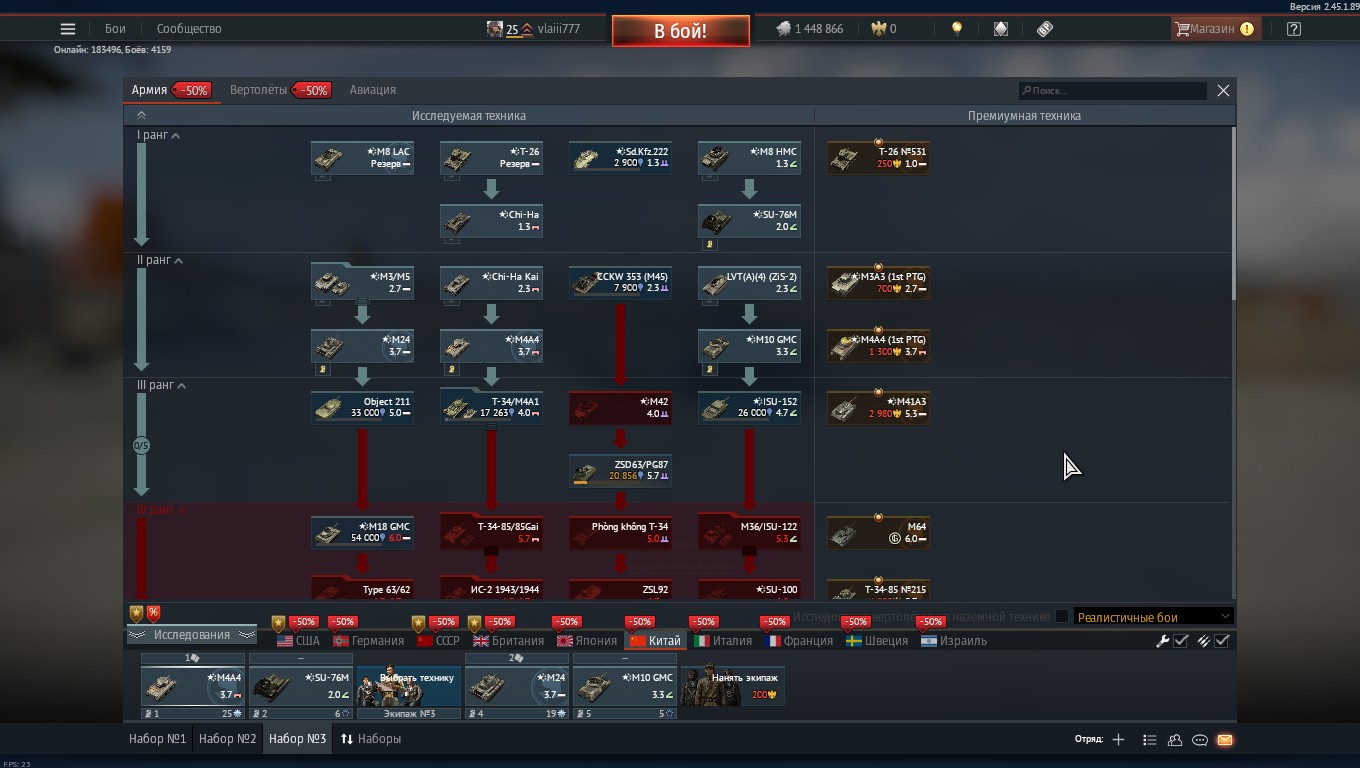Select the premium M41A3 card
The width and height of the screenshot is (1360, 768).
coord(878,408)
